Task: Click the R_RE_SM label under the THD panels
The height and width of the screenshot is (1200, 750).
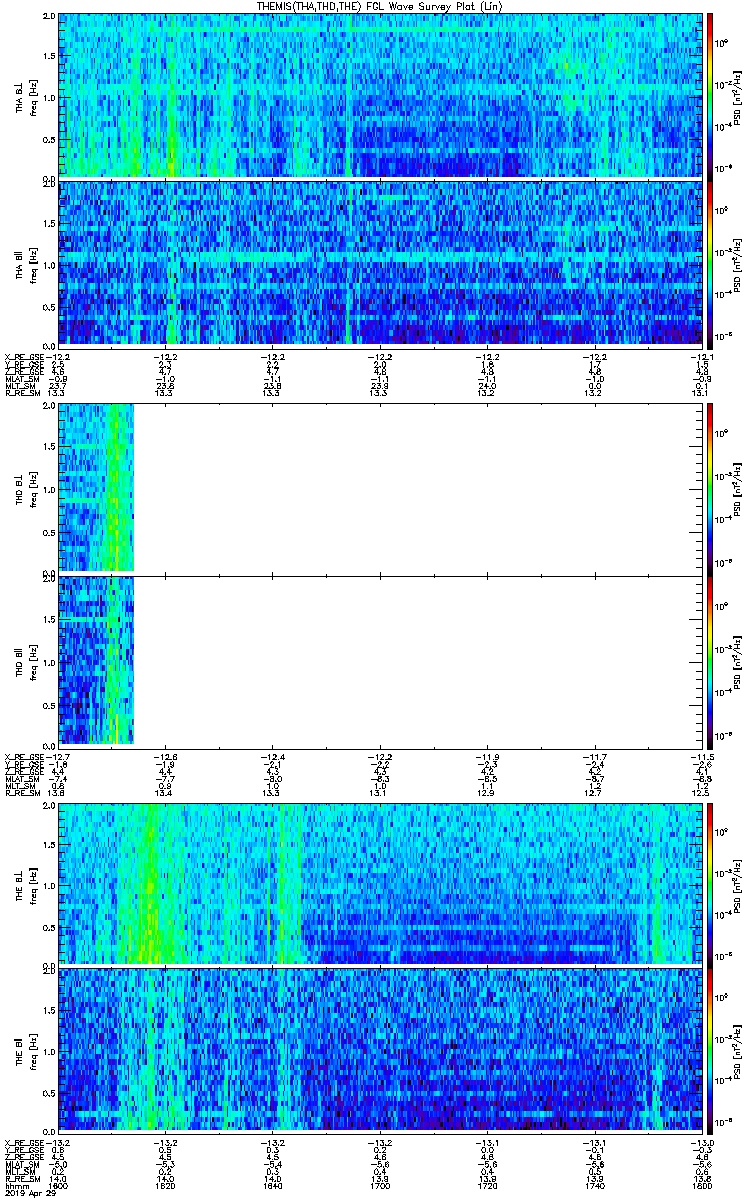Action: pos(22,792)
